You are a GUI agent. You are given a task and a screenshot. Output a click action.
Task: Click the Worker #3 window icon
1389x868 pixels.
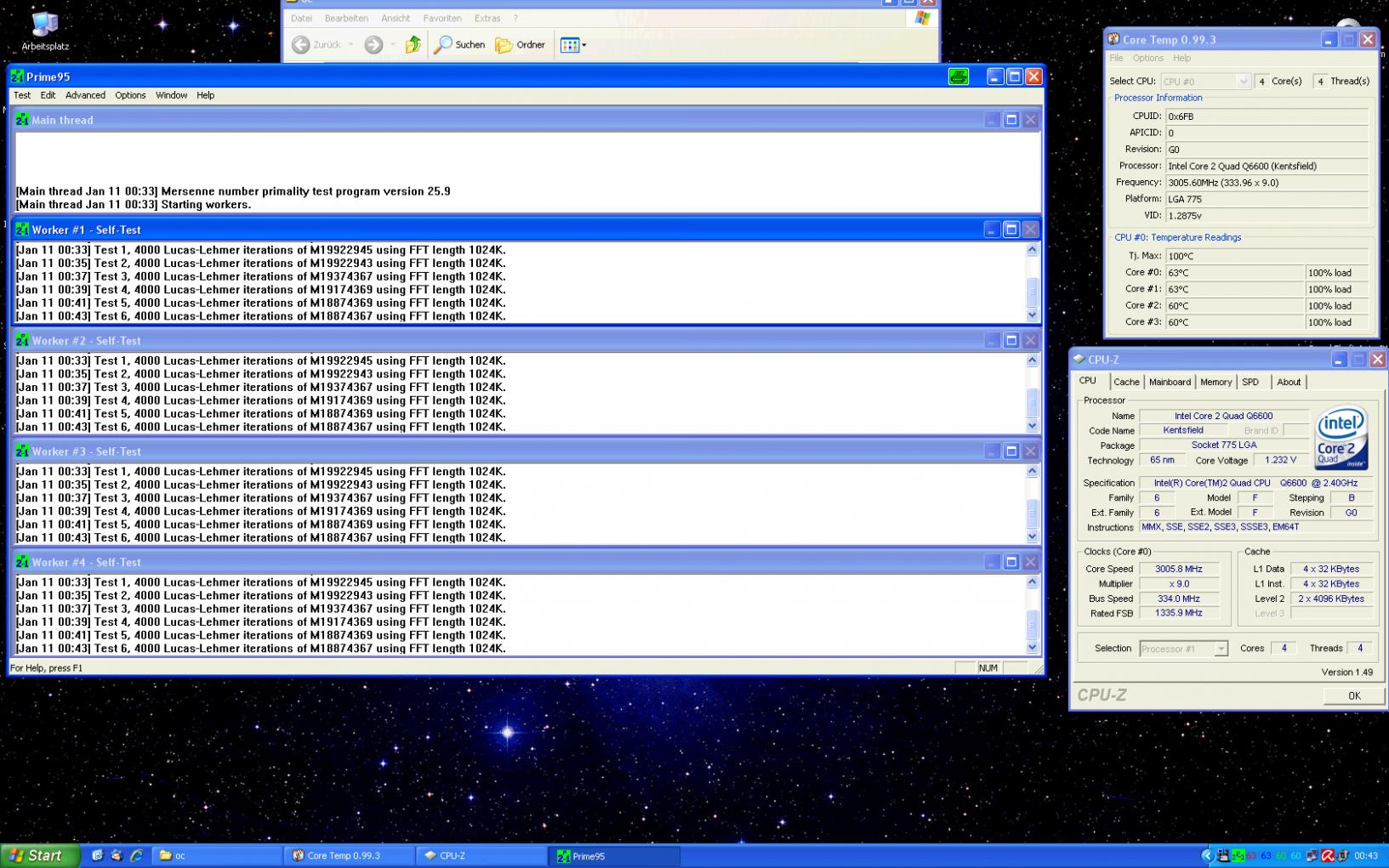point(22,451)
